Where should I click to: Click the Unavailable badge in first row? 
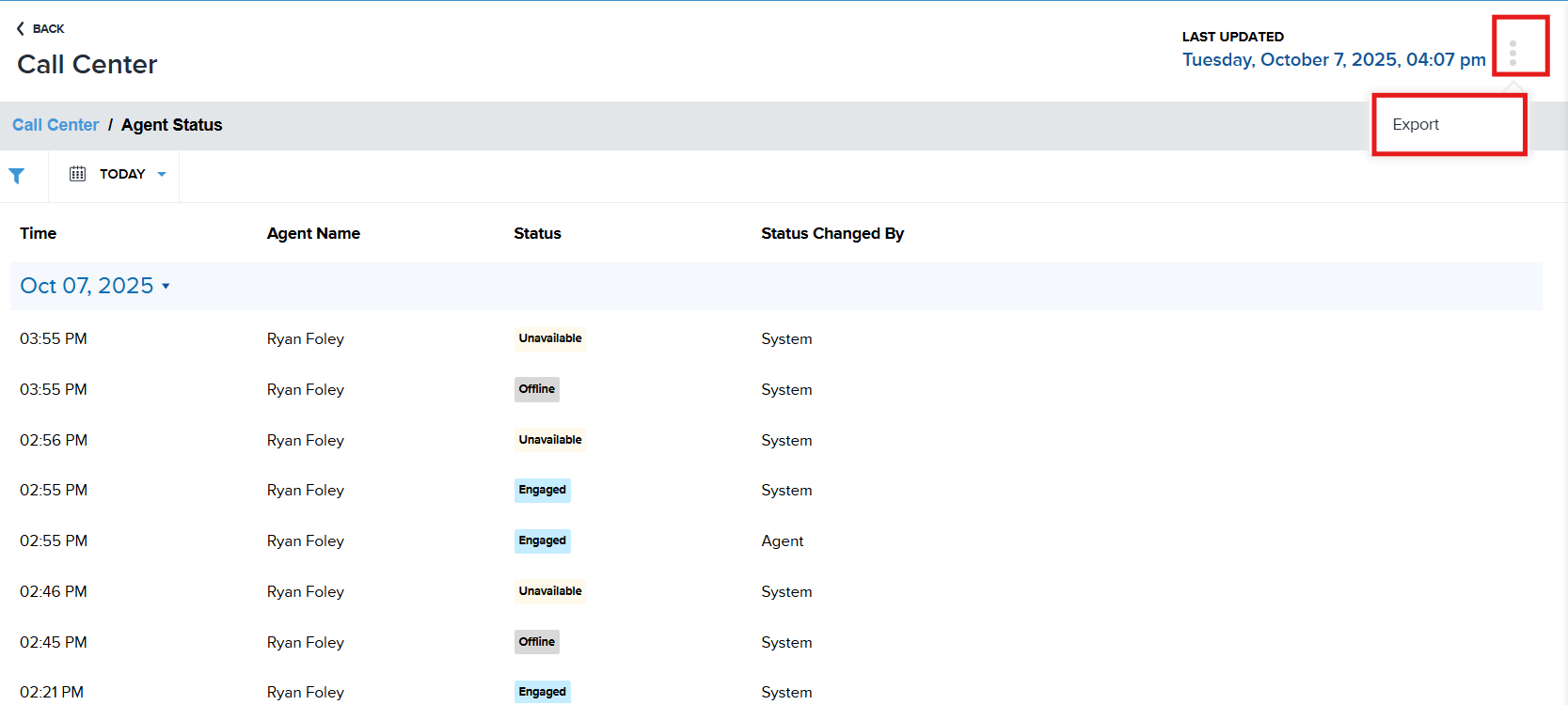point(549,338)
